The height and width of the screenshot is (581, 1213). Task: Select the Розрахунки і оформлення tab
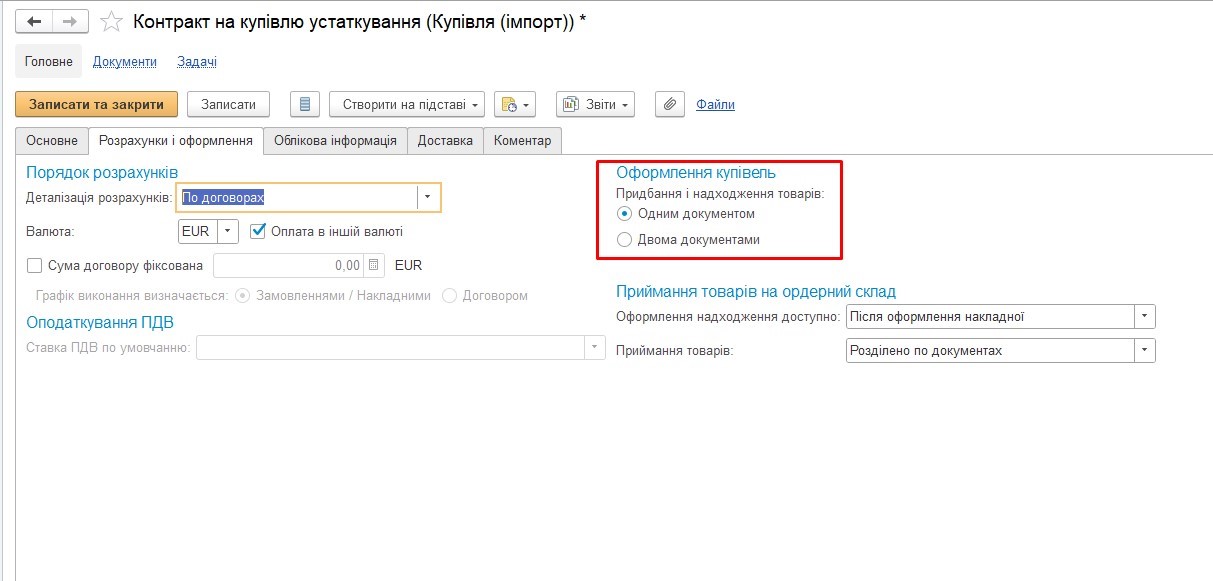[176, 141]
